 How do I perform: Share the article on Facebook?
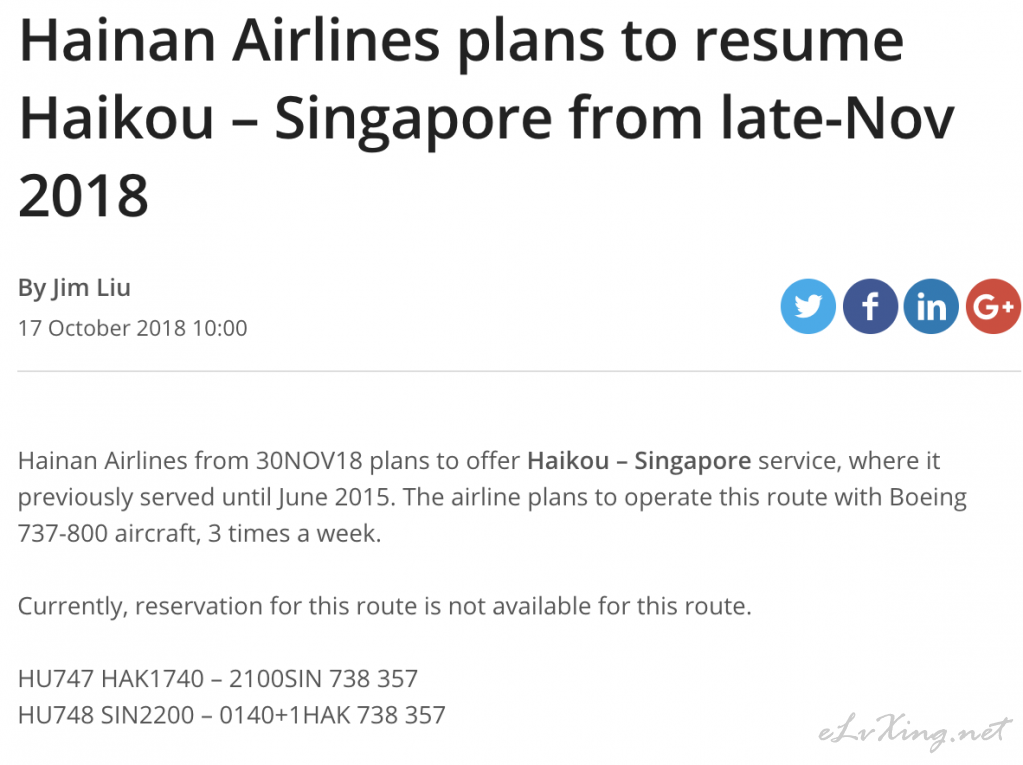[870, 306]
